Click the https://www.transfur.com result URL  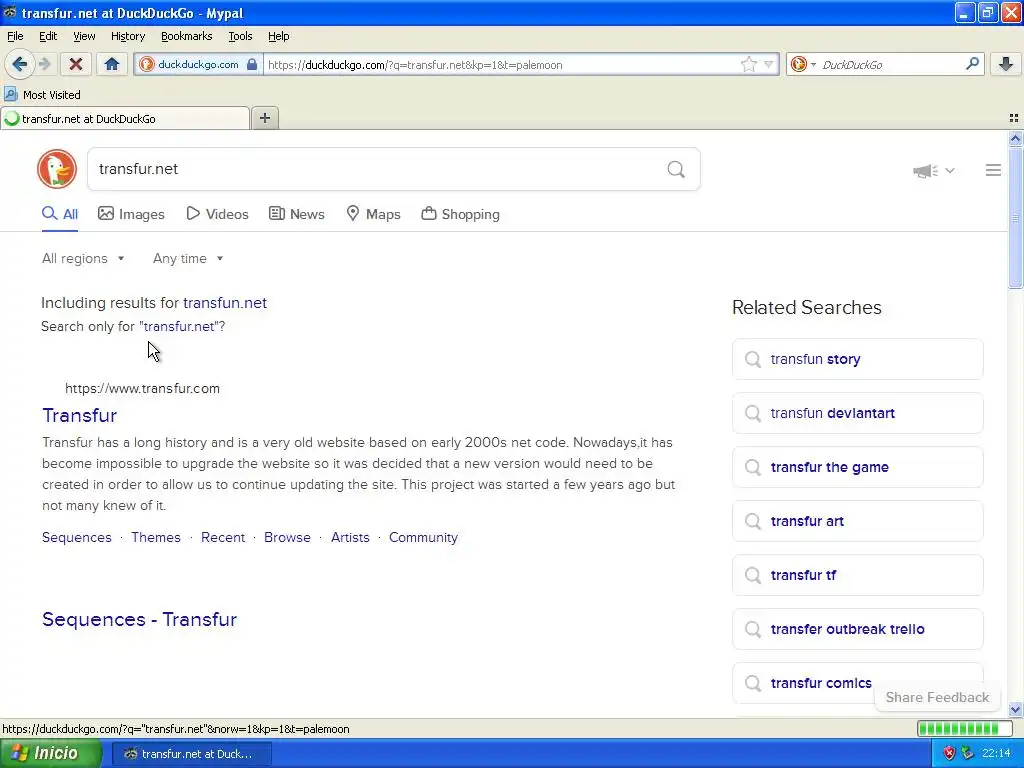point(142,389)
